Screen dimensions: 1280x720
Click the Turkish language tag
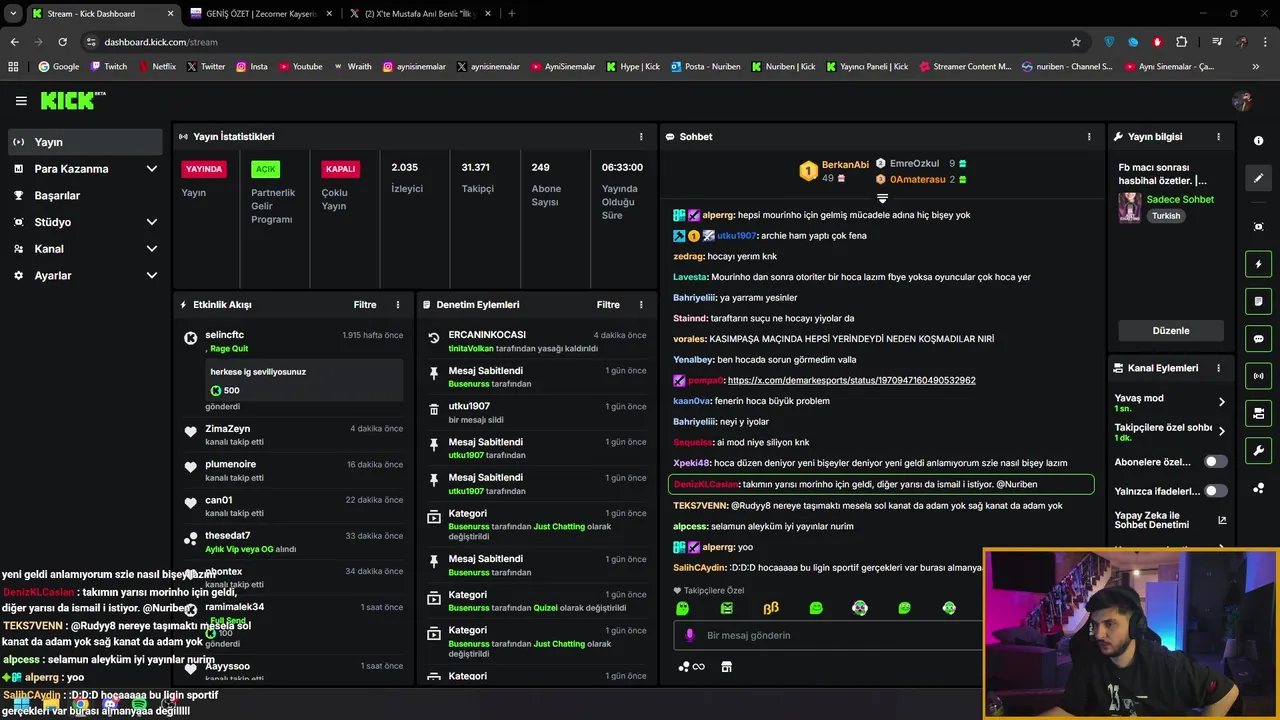tap(1166, 216)
